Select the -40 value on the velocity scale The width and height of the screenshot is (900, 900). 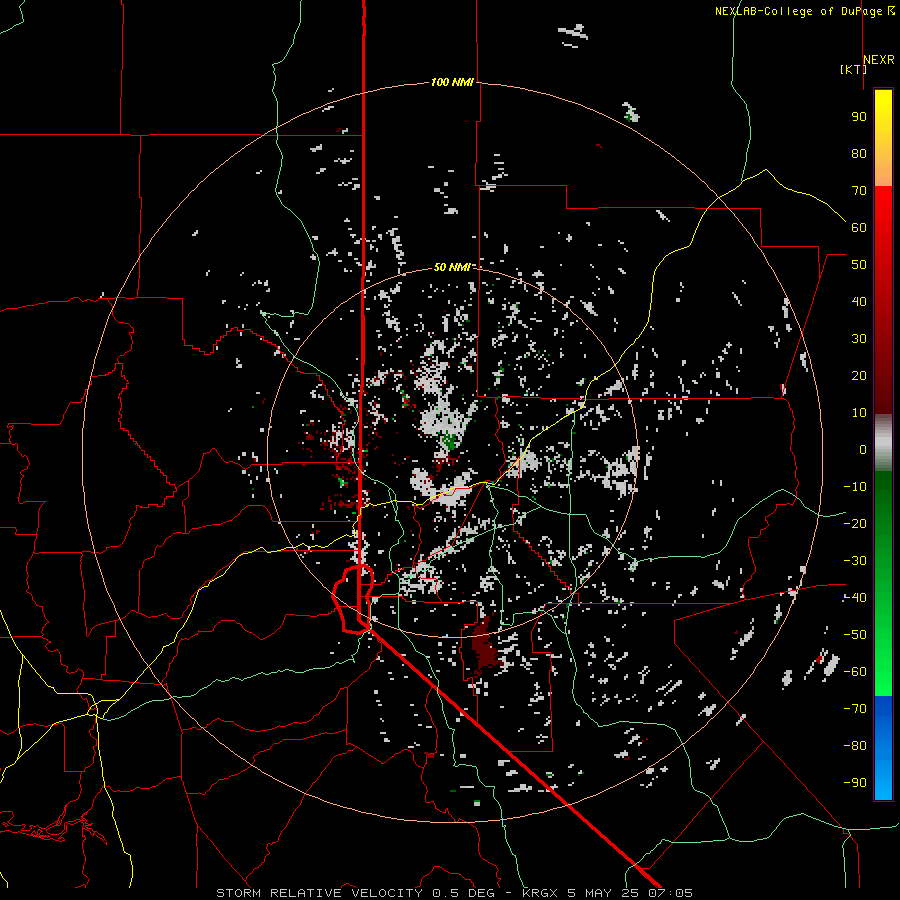pyautogui.click(x=855, y=598)
